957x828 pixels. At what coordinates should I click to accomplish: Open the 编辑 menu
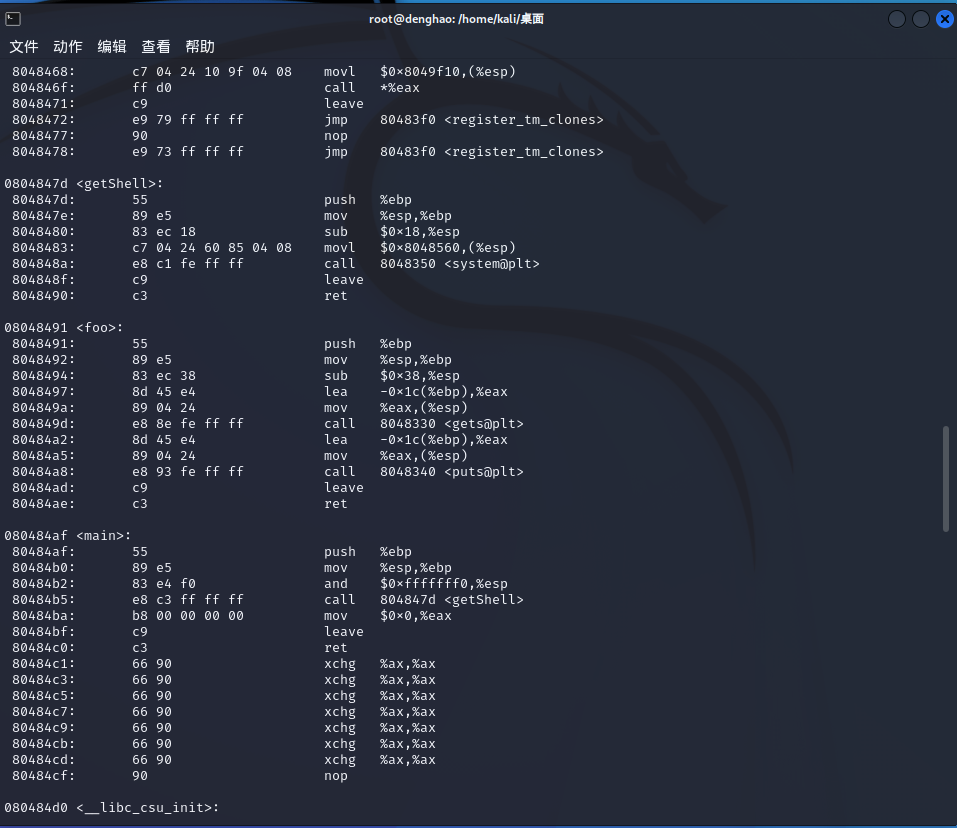coord(112,47)
